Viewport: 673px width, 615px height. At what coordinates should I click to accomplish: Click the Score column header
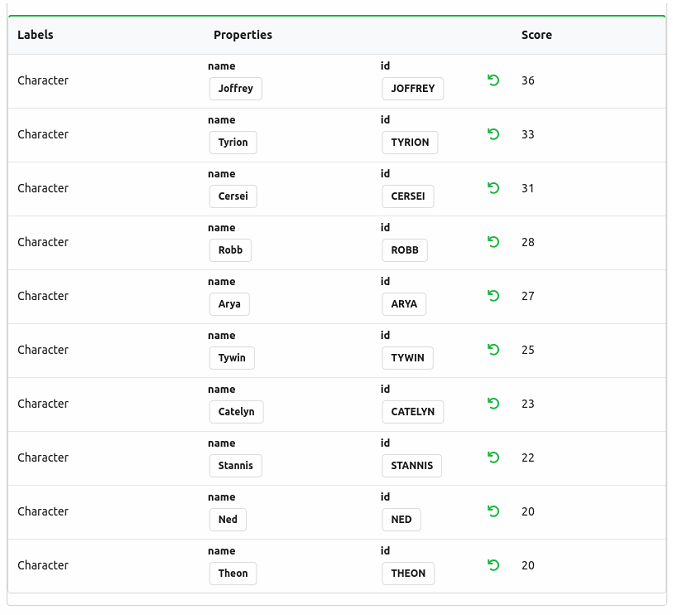coord(537,35)
